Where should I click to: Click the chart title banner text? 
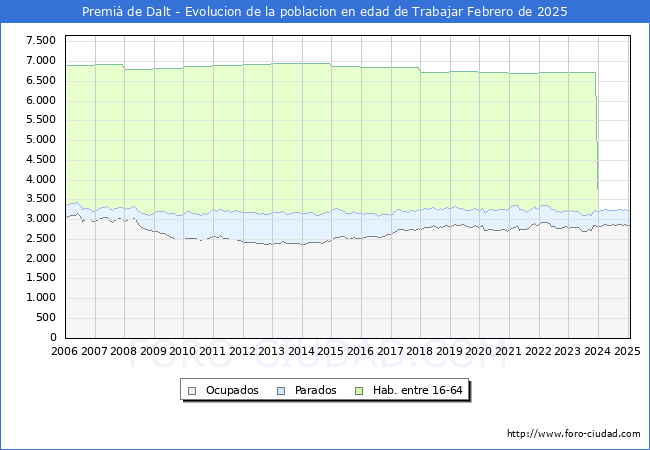(x=325, y=12)
